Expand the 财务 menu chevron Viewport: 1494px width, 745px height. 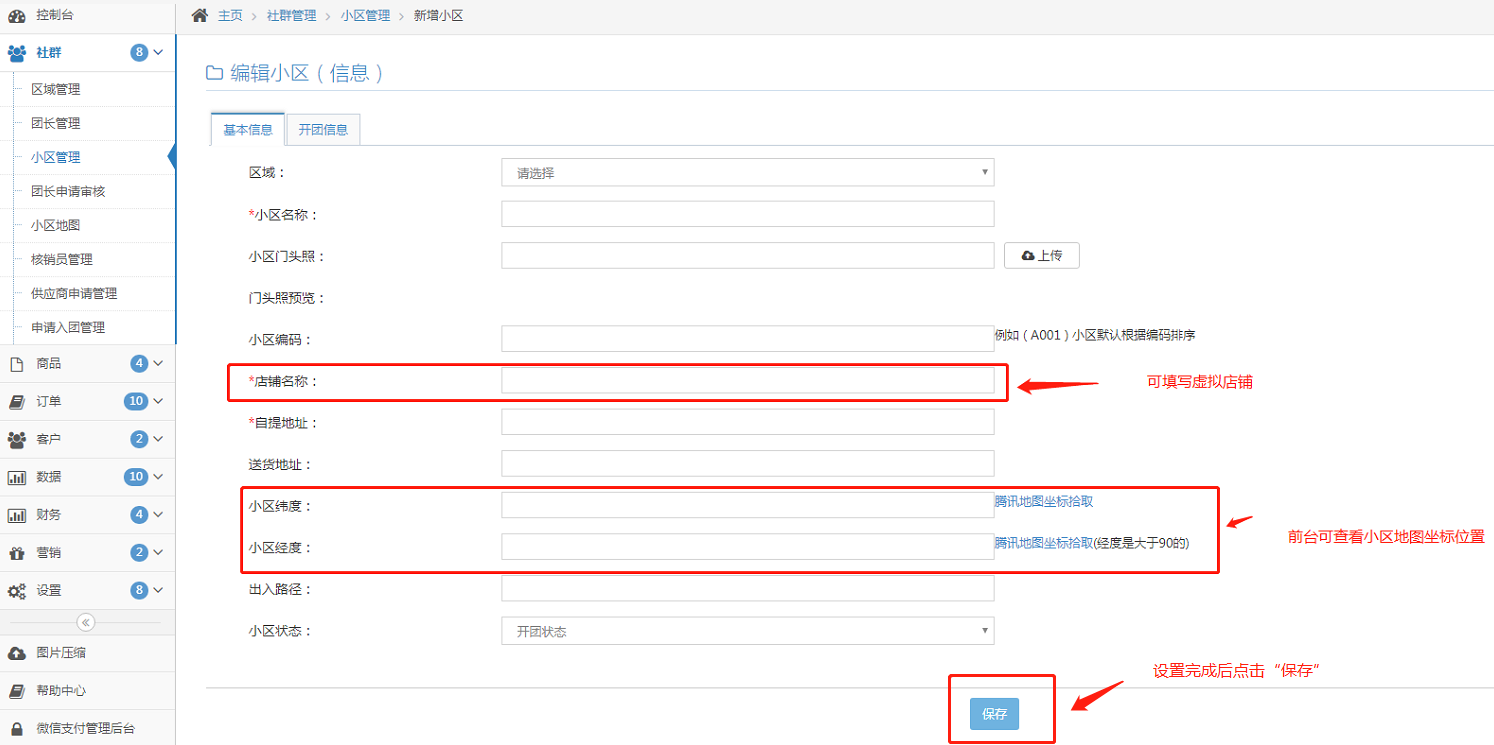click(158, 515)
